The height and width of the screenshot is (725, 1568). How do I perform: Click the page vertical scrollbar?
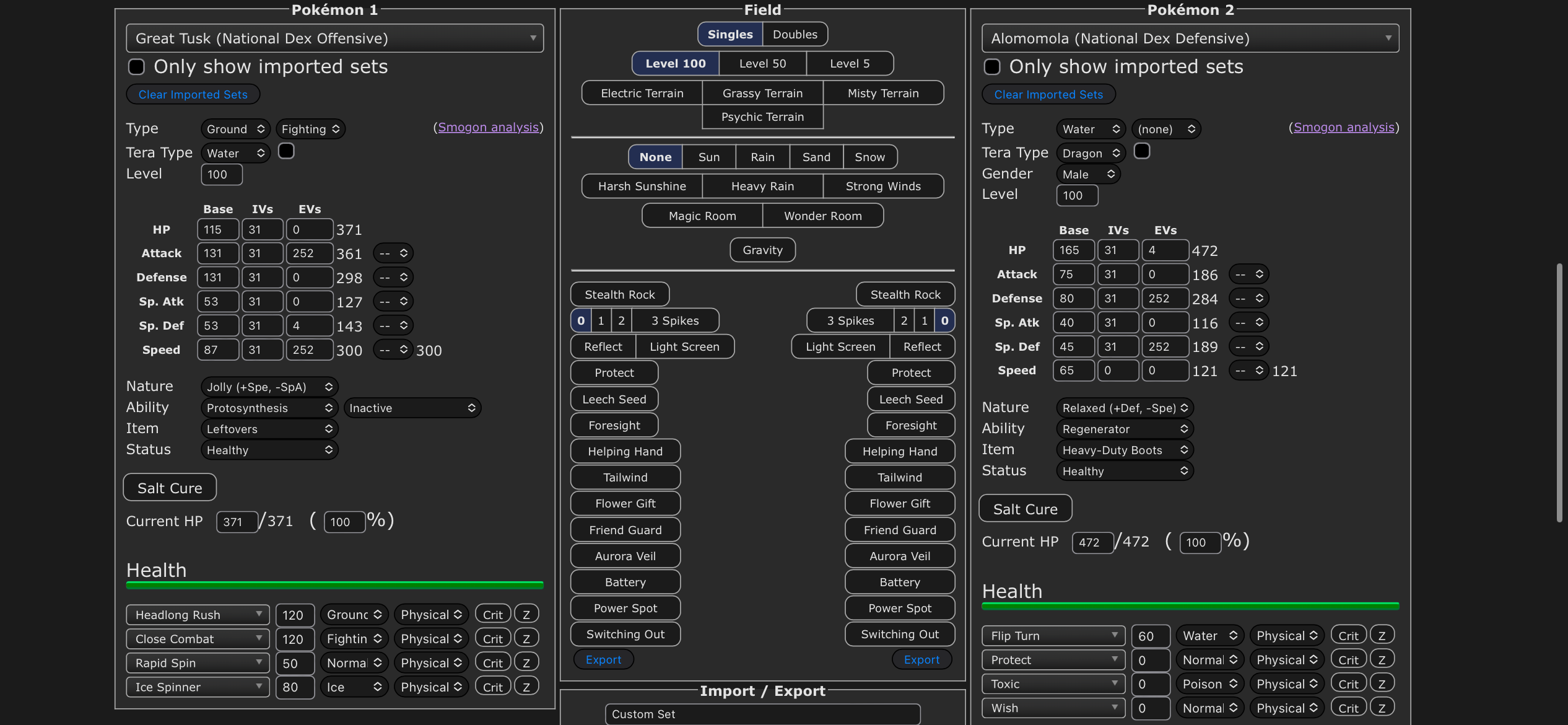pyautogui.click(x=1559, y=393)
